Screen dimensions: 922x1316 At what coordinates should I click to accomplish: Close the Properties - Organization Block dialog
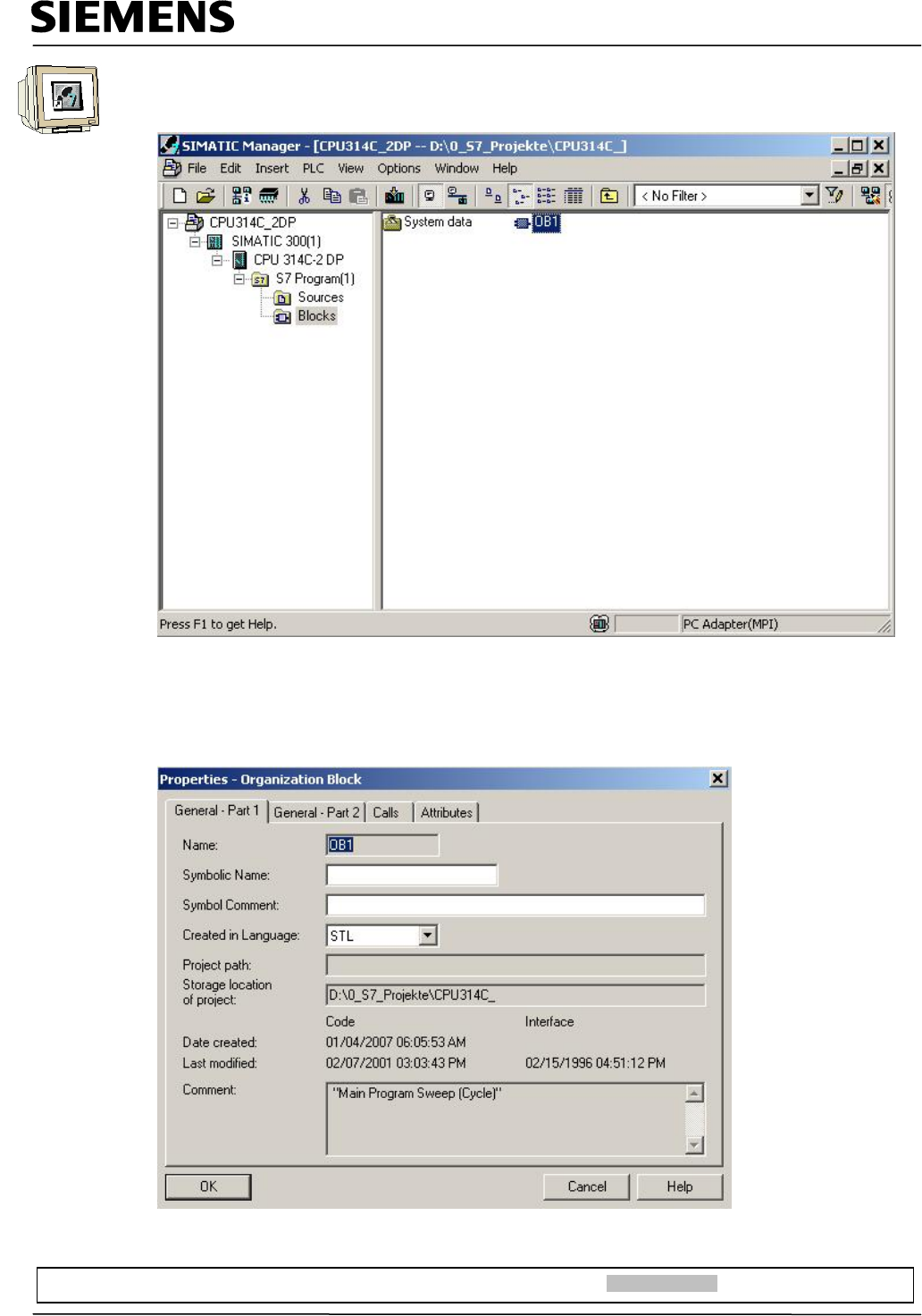(x=718, y=778)
